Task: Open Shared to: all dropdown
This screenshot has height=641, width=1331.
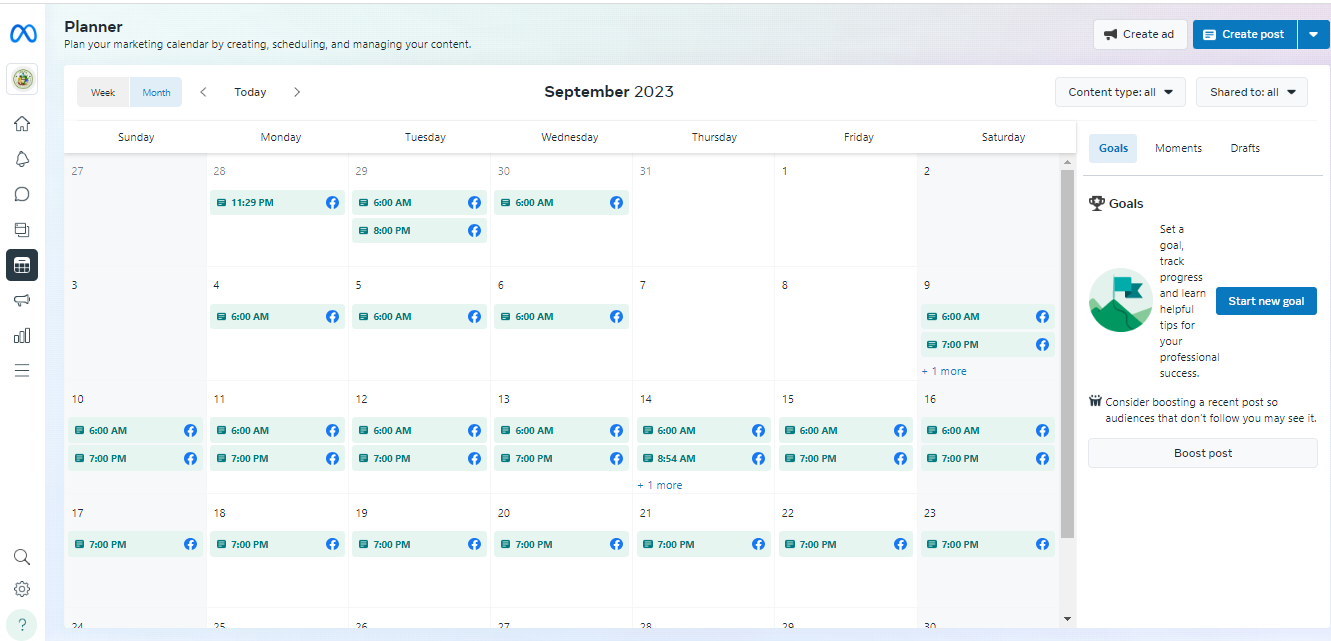Action: 1252,92
